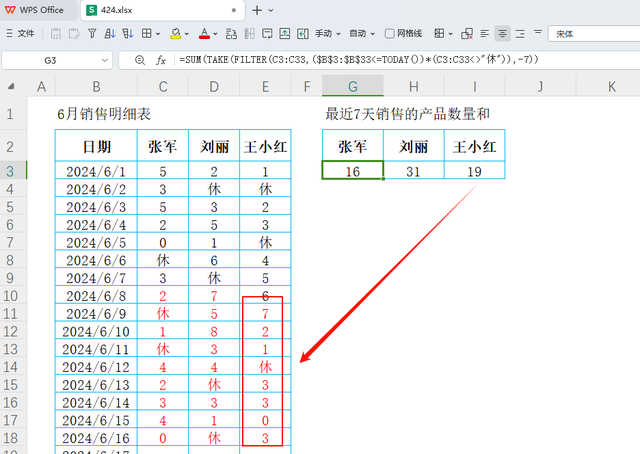The image size is (640, 454).
Task: Select the 休 cell in 2024/6/6 row
Action: (x=163, y=260)
